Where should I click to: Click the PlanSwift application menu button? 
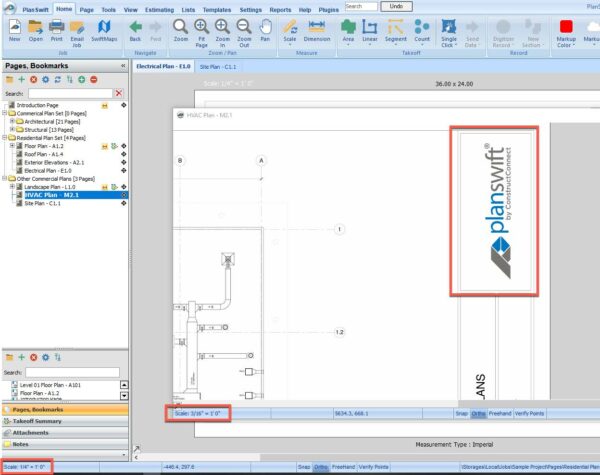10,8
